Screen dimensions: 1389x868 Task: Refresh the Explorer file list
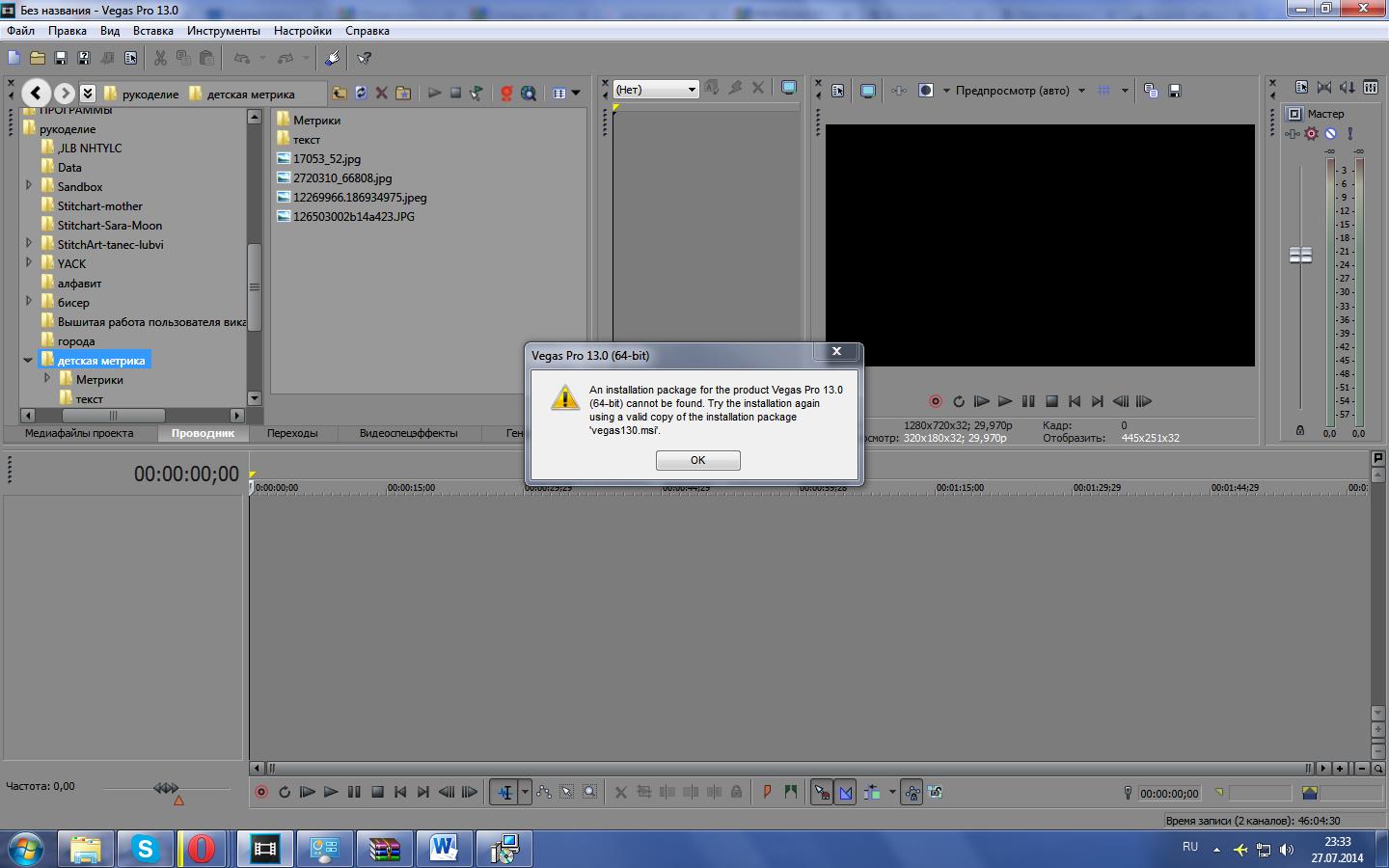(361, 93)
